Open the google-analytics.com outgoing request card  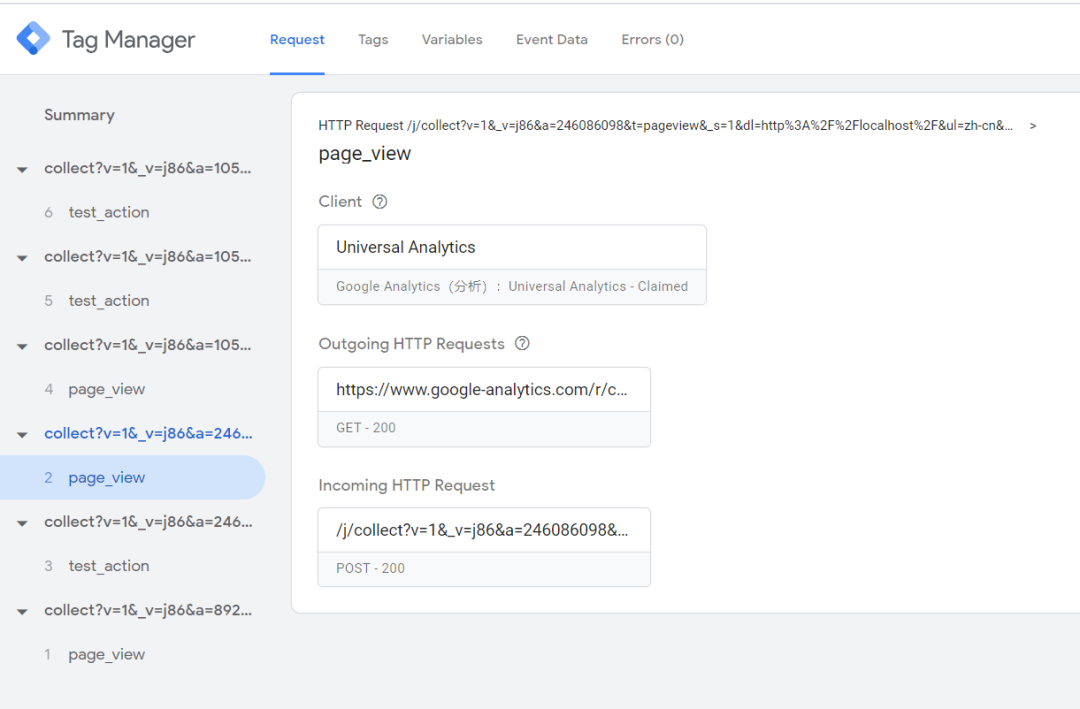[x=484, y=407]
